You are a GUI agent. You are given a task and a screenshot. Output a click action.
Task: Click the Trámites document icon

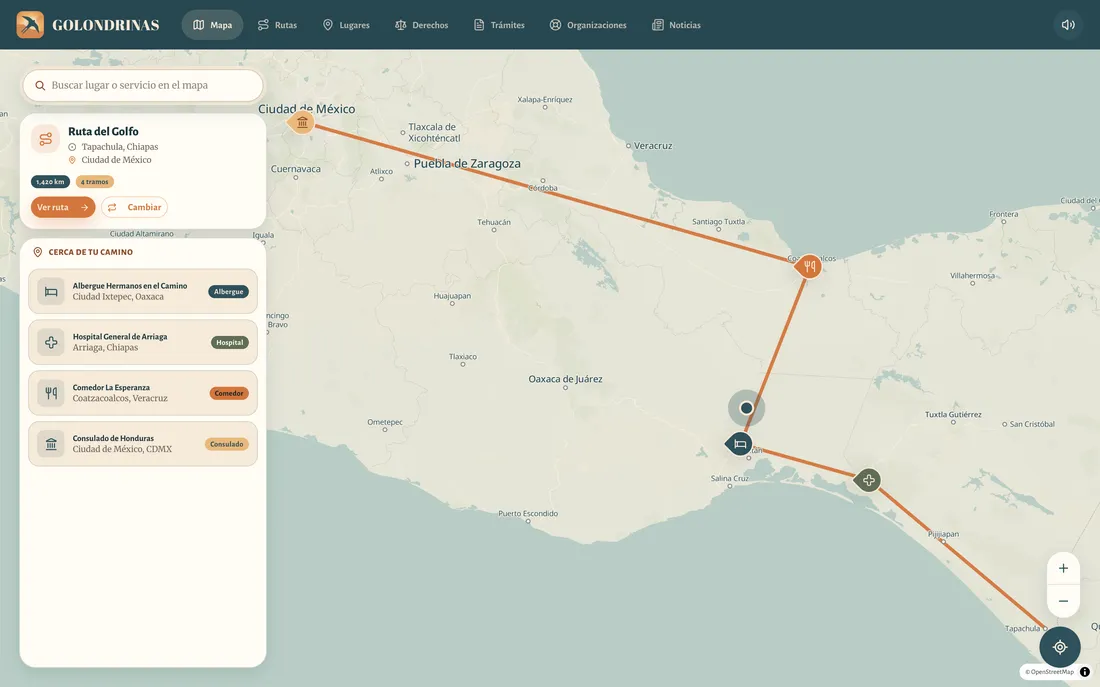[x=479, y=25]
